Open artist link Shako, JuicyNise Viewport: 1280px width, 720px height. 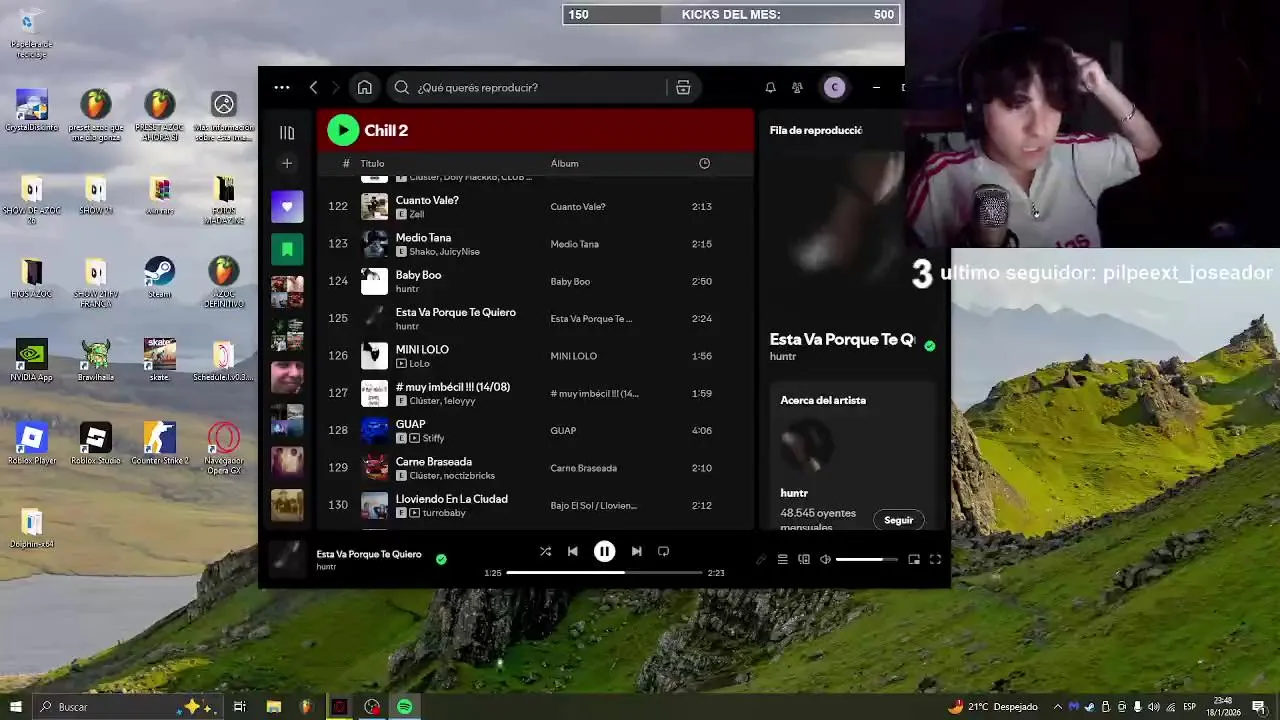coord(444,252)
